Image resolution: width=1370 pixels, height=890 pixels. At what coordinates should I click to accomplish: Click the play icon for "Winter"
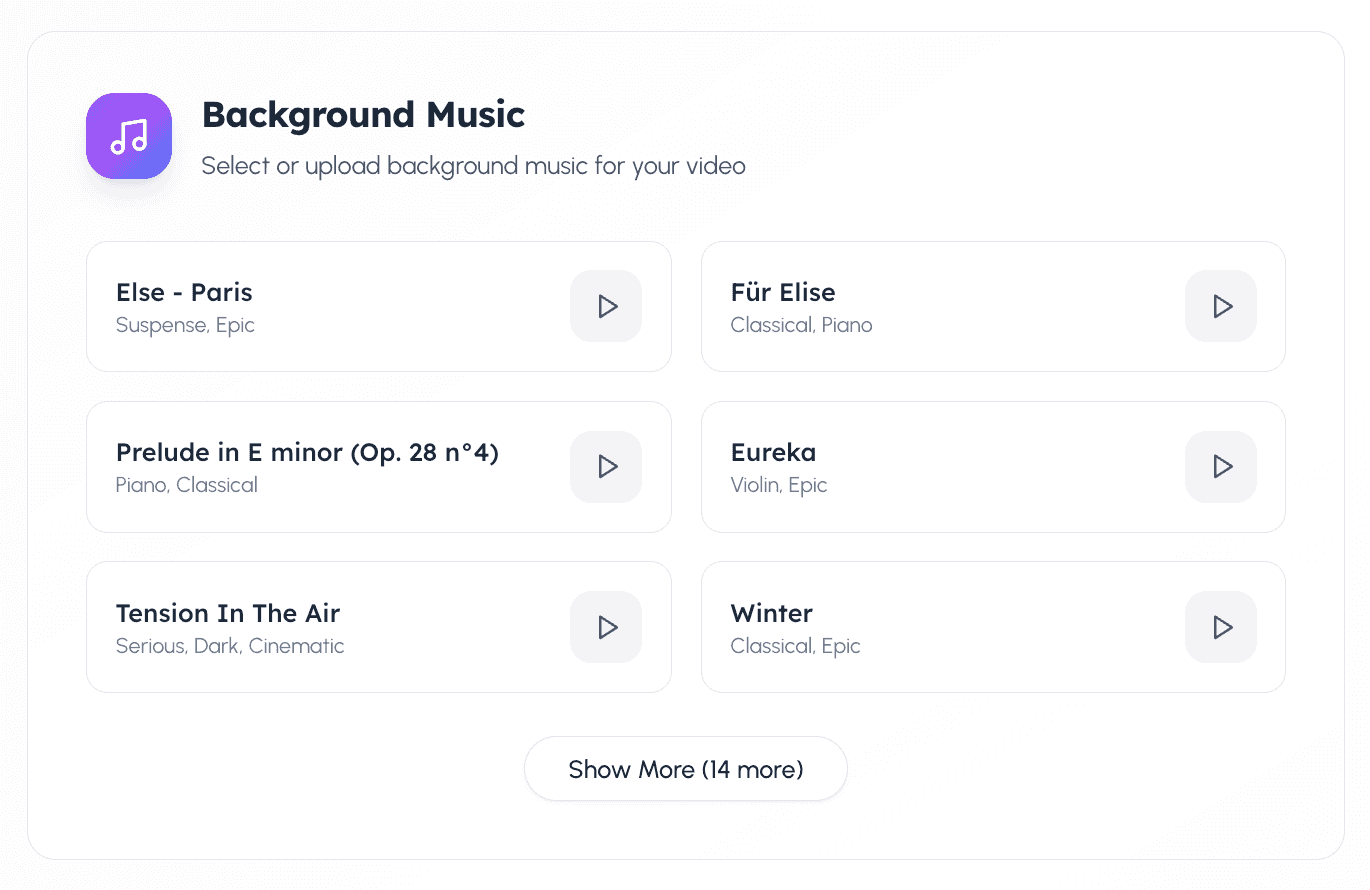pyautogui.click(x=1220, y=627)
